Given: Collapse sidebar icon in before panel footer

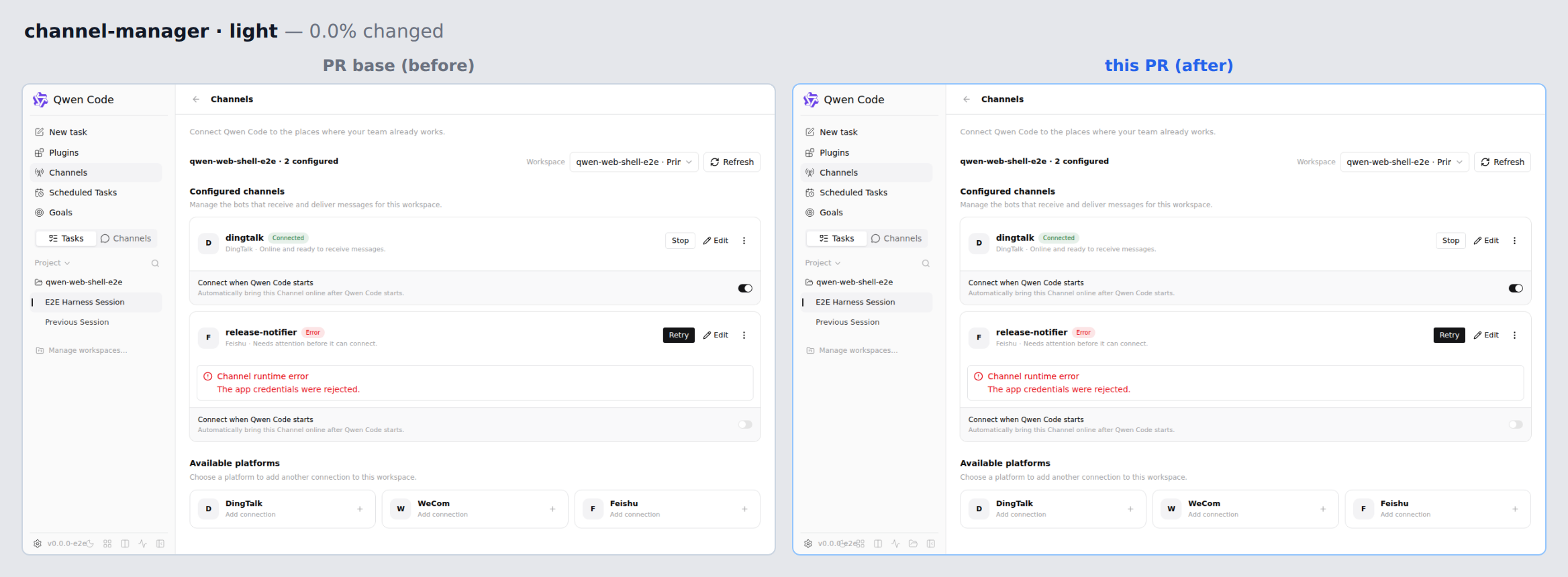Looking at the screenshot, I should (160, 543).
